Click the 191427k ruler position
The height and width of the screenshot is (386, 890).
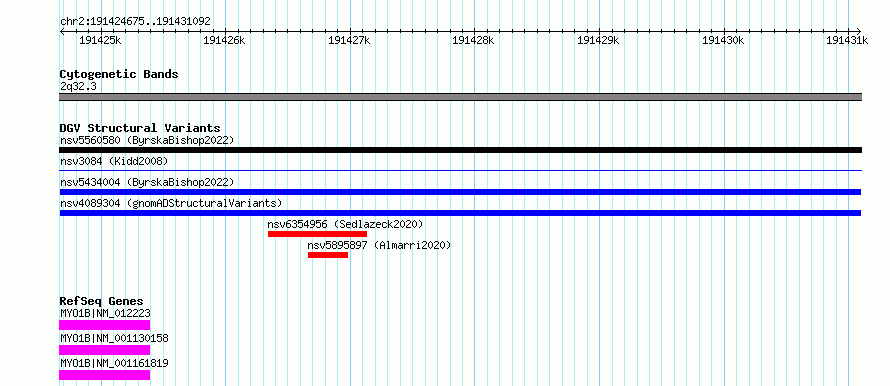pyautogui.click(x=349, y=40)
